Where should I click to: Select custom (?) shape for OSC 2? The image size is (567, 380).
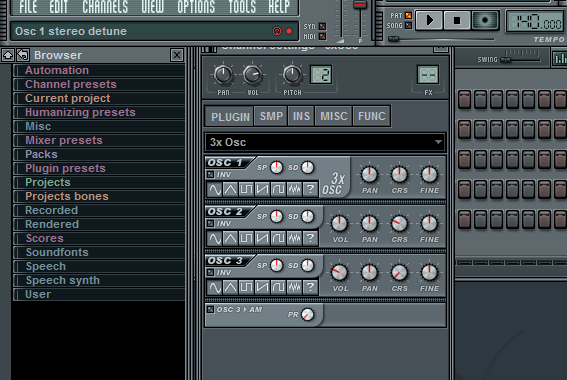310,238
